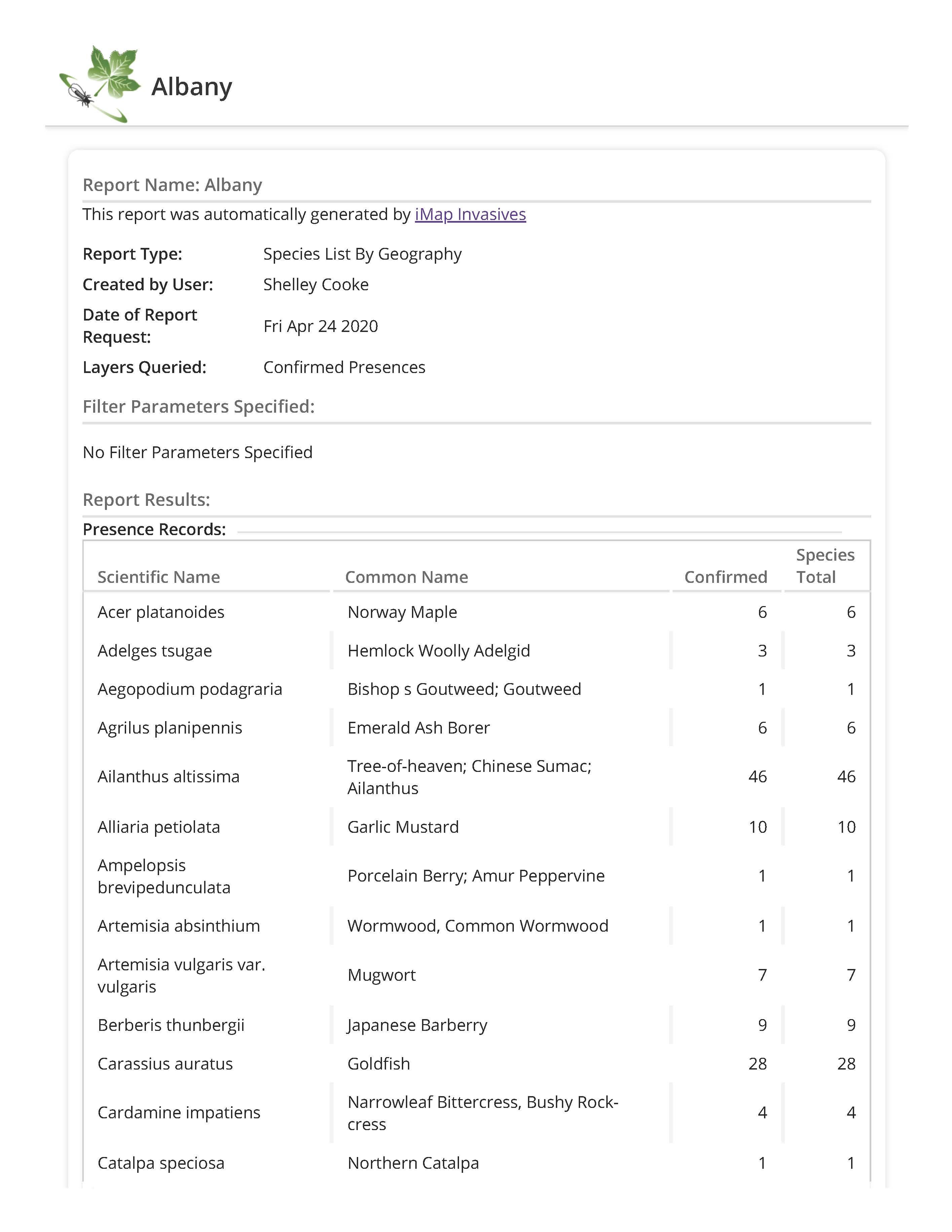This screenshot has width=952, height=1232.
Task: Select the Ailanthus altissima scientific name
Action: pyautogui.click(x=168, y=777)
